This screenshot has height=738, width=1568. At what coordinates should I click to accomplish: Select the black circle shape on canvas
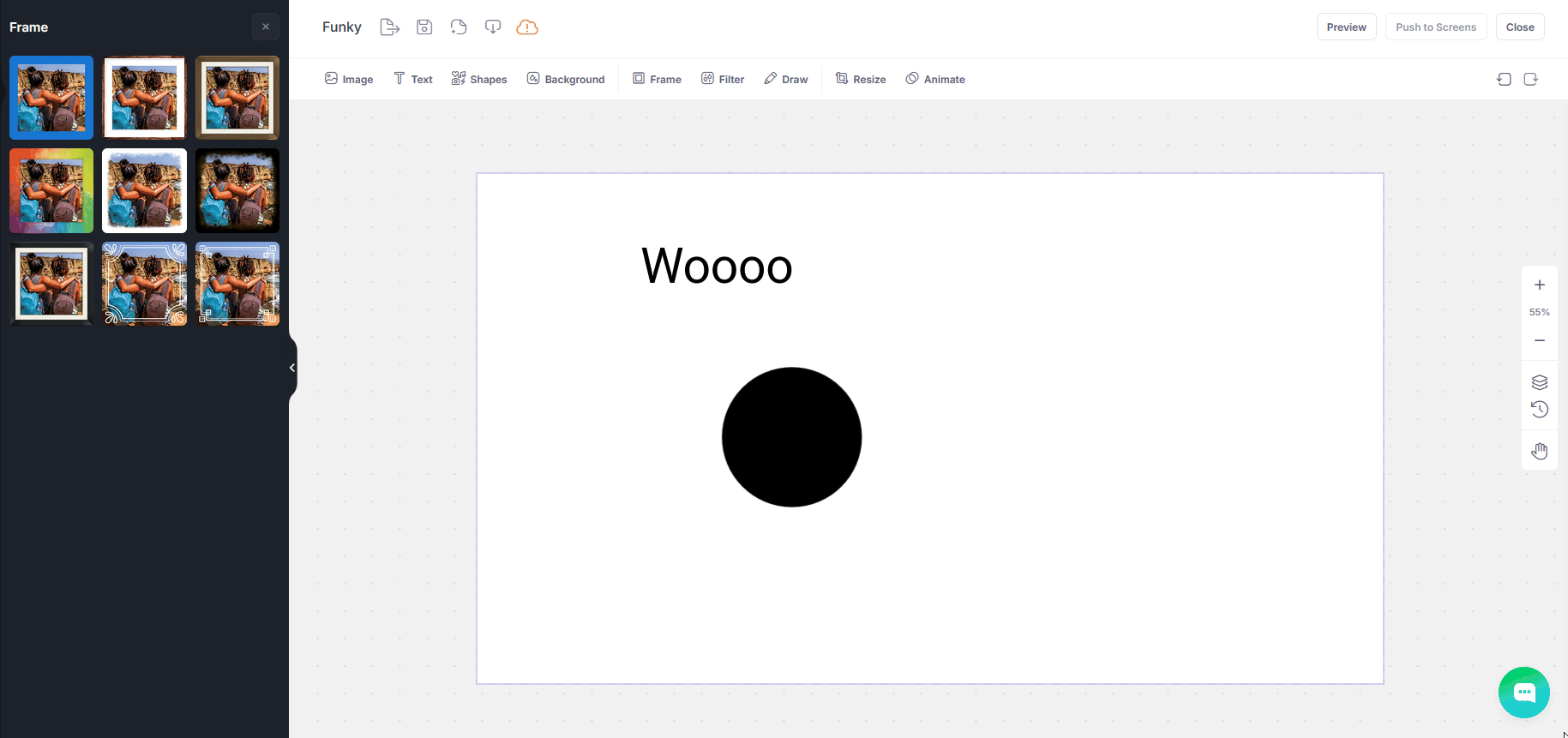pyautogui.click(x=792, y=437)
